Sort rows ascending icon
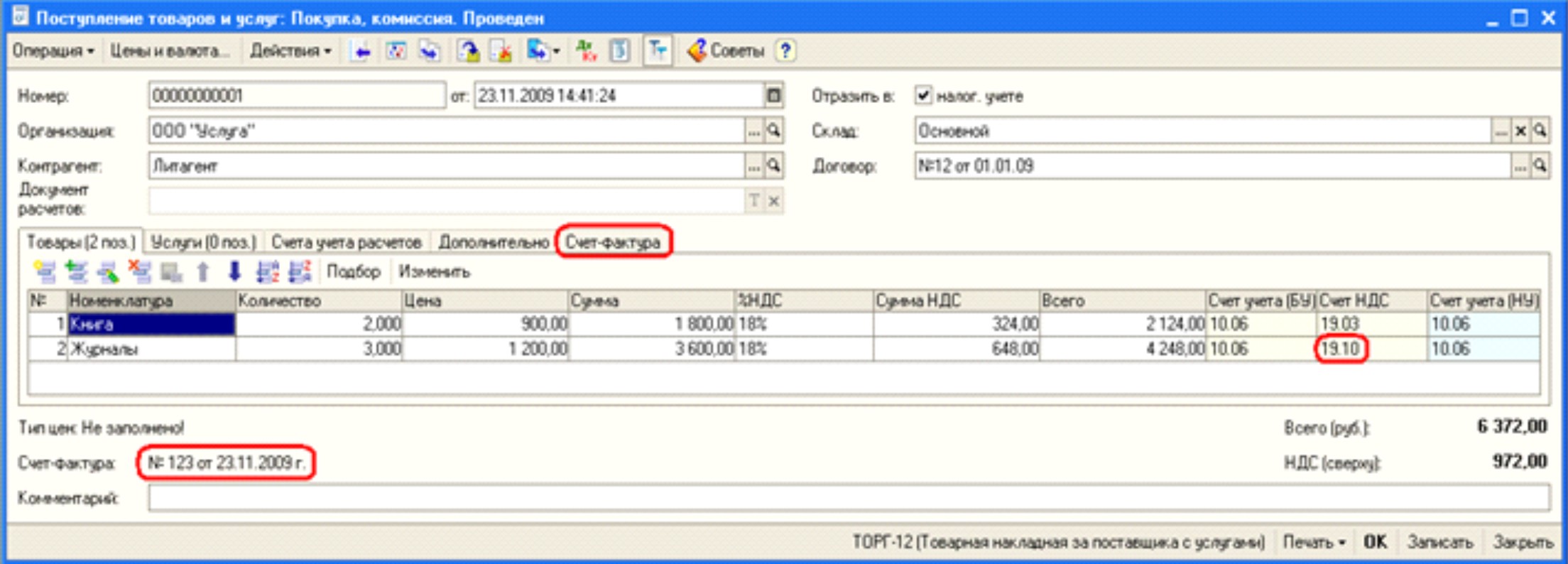 (268, 272)
